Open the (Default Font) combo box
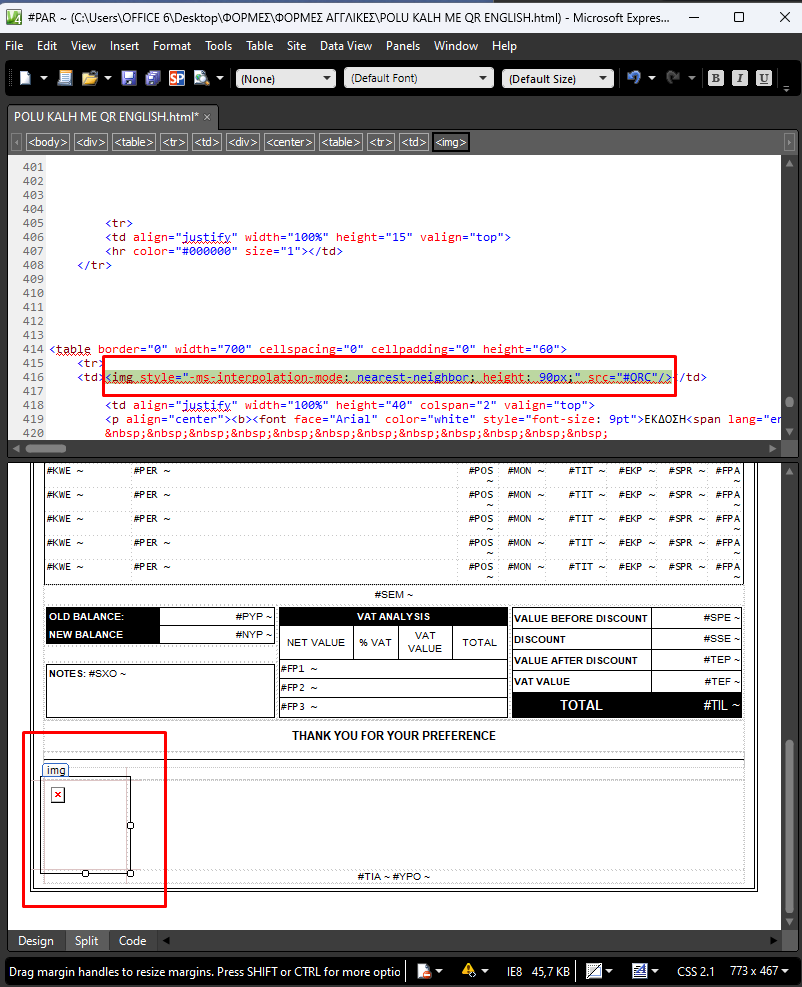Image resolution: width=802 pixels, height=987 pixels. [x=418, y=78]
